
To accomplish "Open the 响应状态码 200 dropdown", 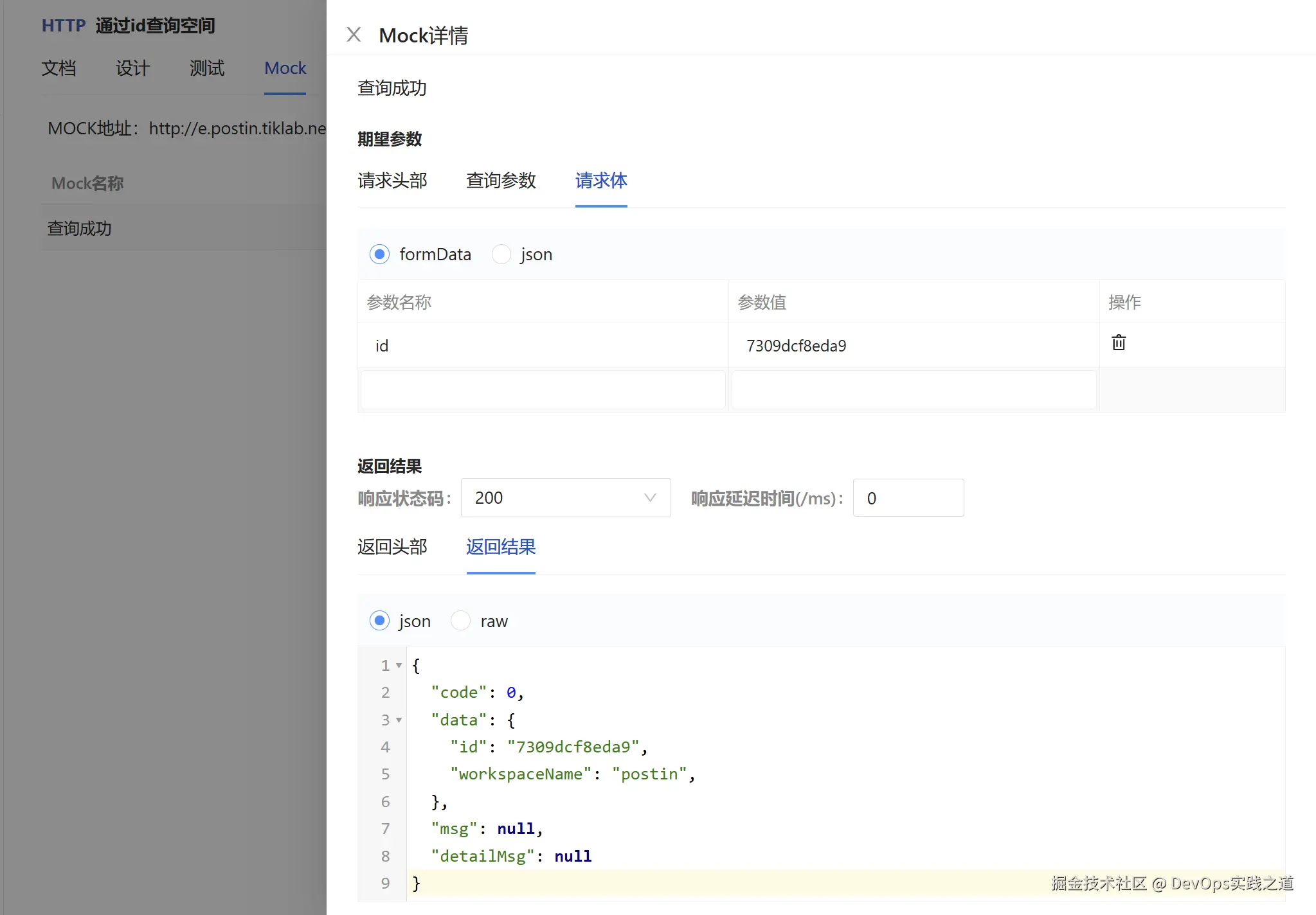I will (565, 498).
